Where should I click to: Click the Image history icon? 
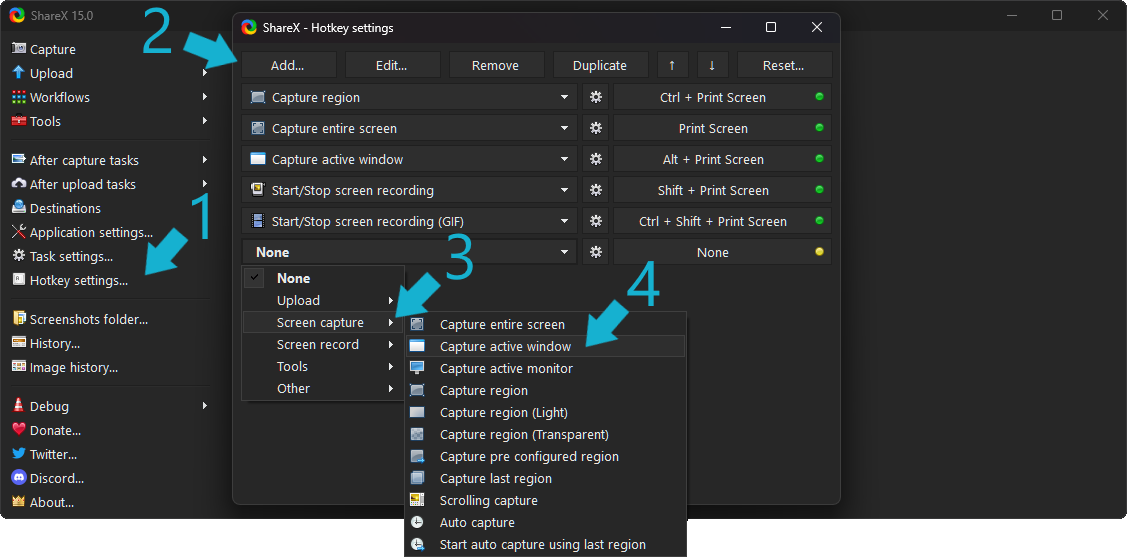coord(19,367)
